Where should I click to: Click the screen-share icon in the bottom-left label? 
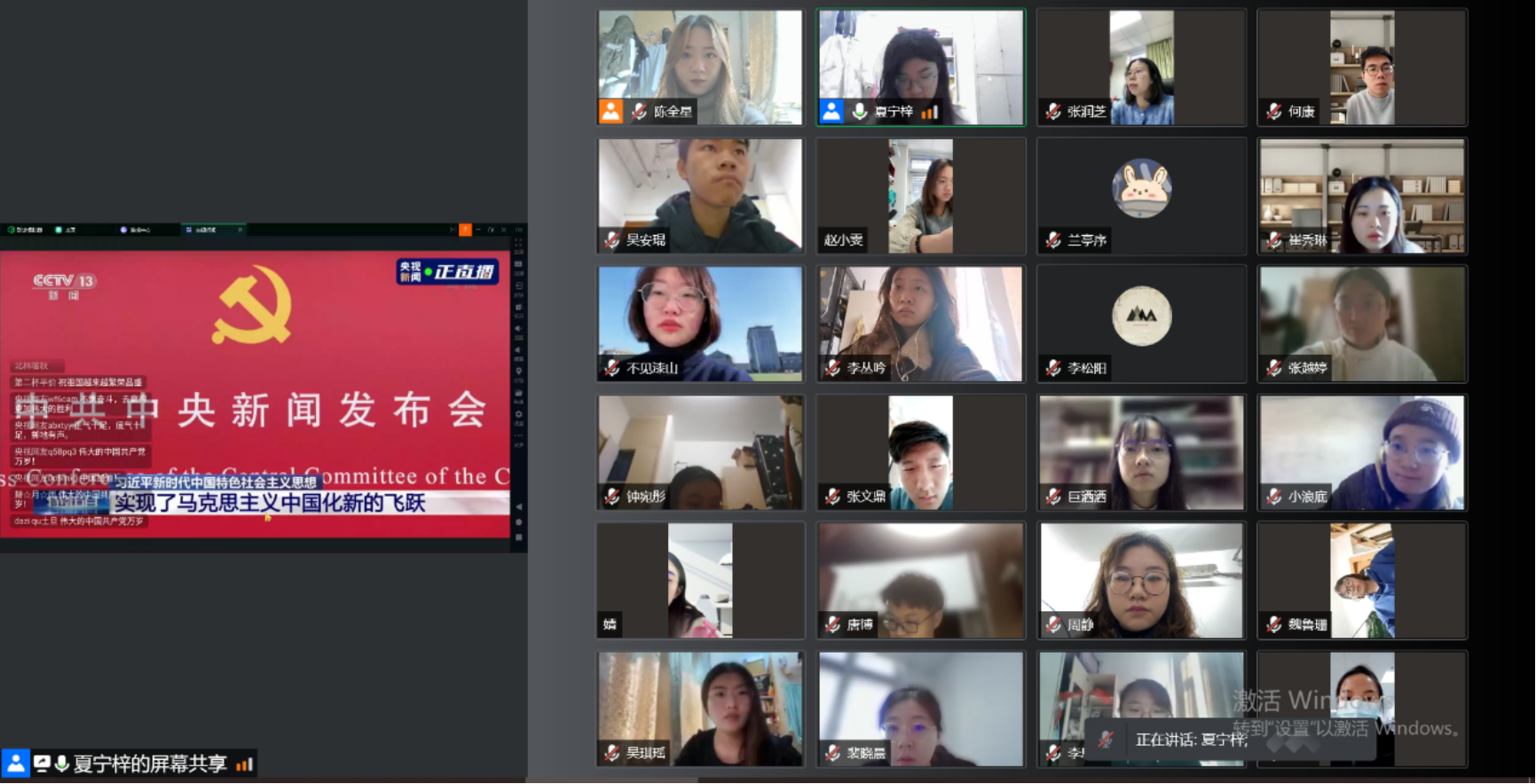[42, 764]
